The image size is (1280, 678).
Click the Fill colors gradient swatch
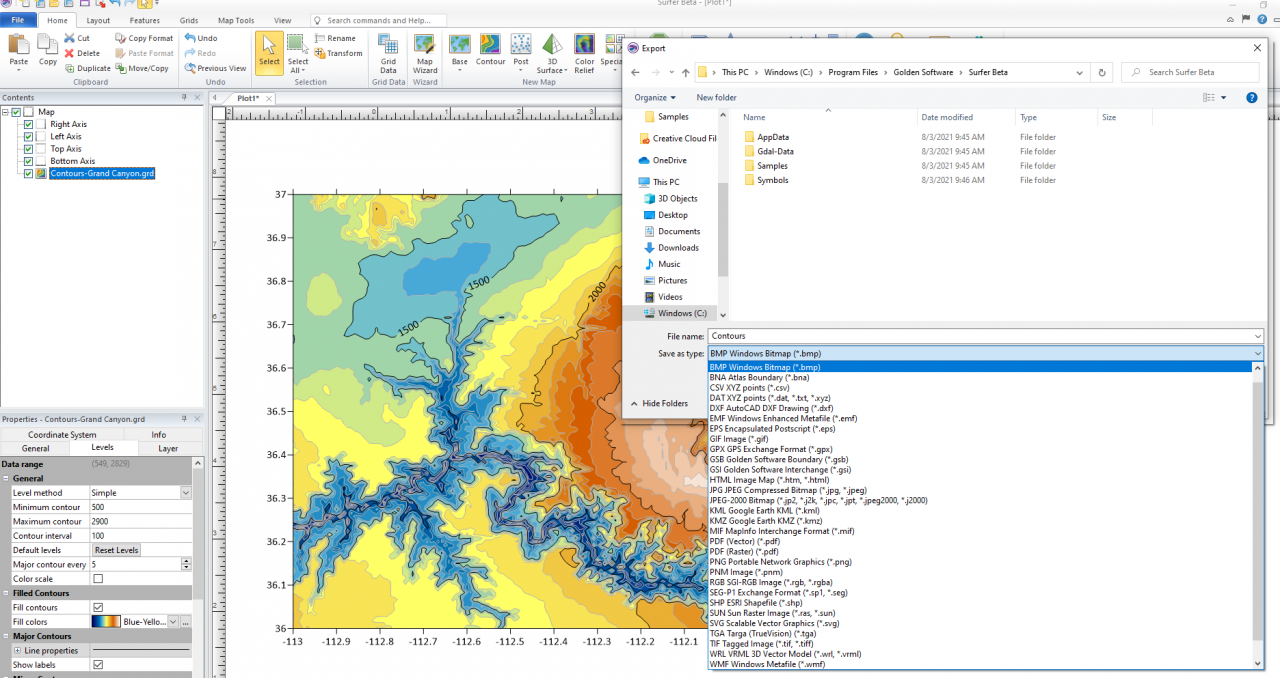click(x=105, y=622)
